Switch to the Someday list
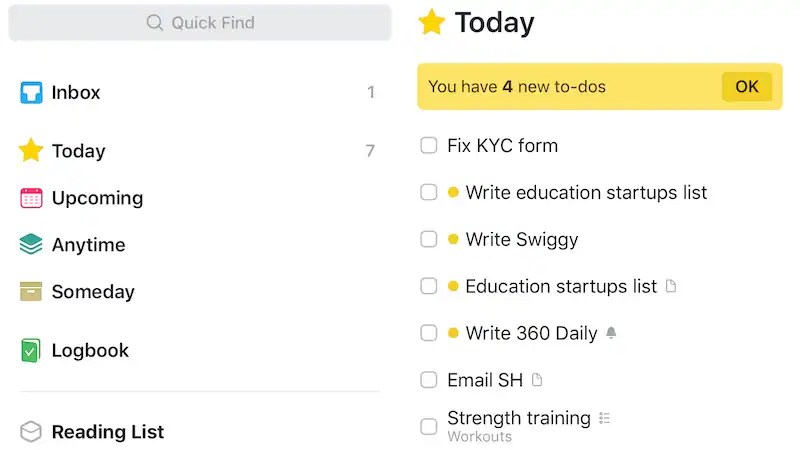Viewport: 800px width, 450px height. [x=93, y=292]
